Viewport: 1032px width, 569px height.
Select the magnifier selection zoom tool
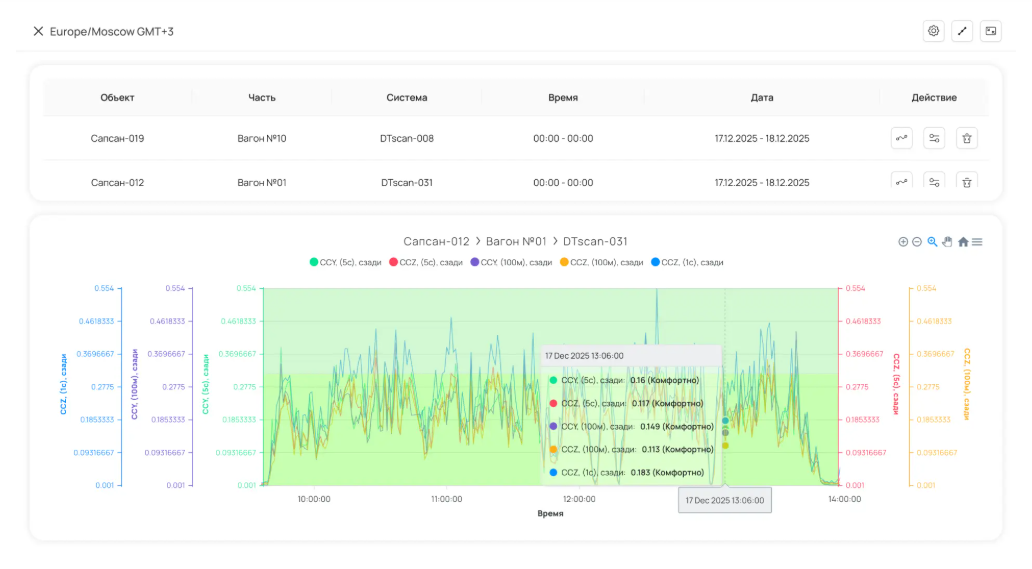pos(932,242)
